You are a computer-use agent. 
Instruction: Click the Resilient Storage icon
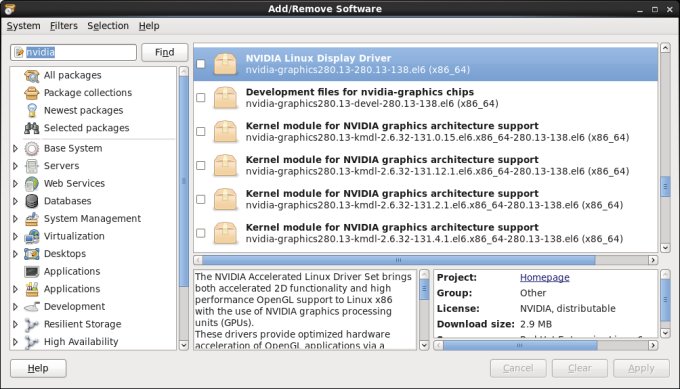pyautogui.click(x=32, y=324)
